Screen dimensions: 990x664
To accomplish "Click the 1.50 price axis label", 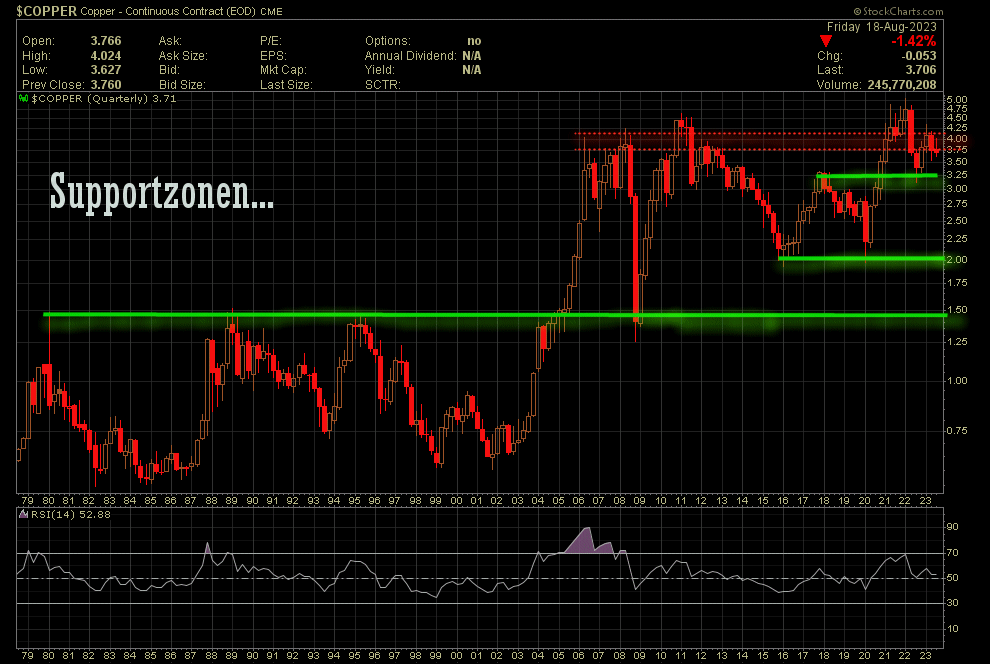I will point(957,310).
